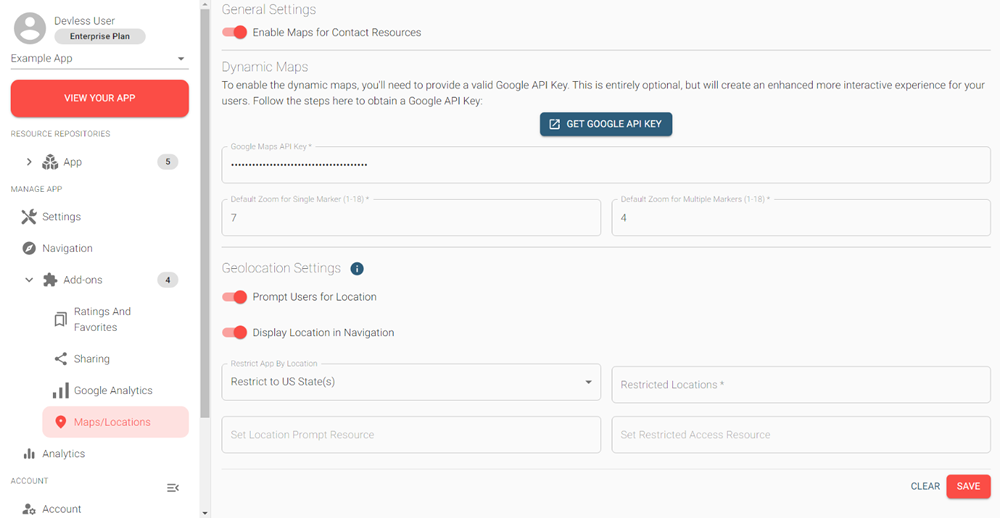Disable Enable Maps for Contact Resources toggle
The width and height of the screenshot is (1000, 518).
pos(234,32)
